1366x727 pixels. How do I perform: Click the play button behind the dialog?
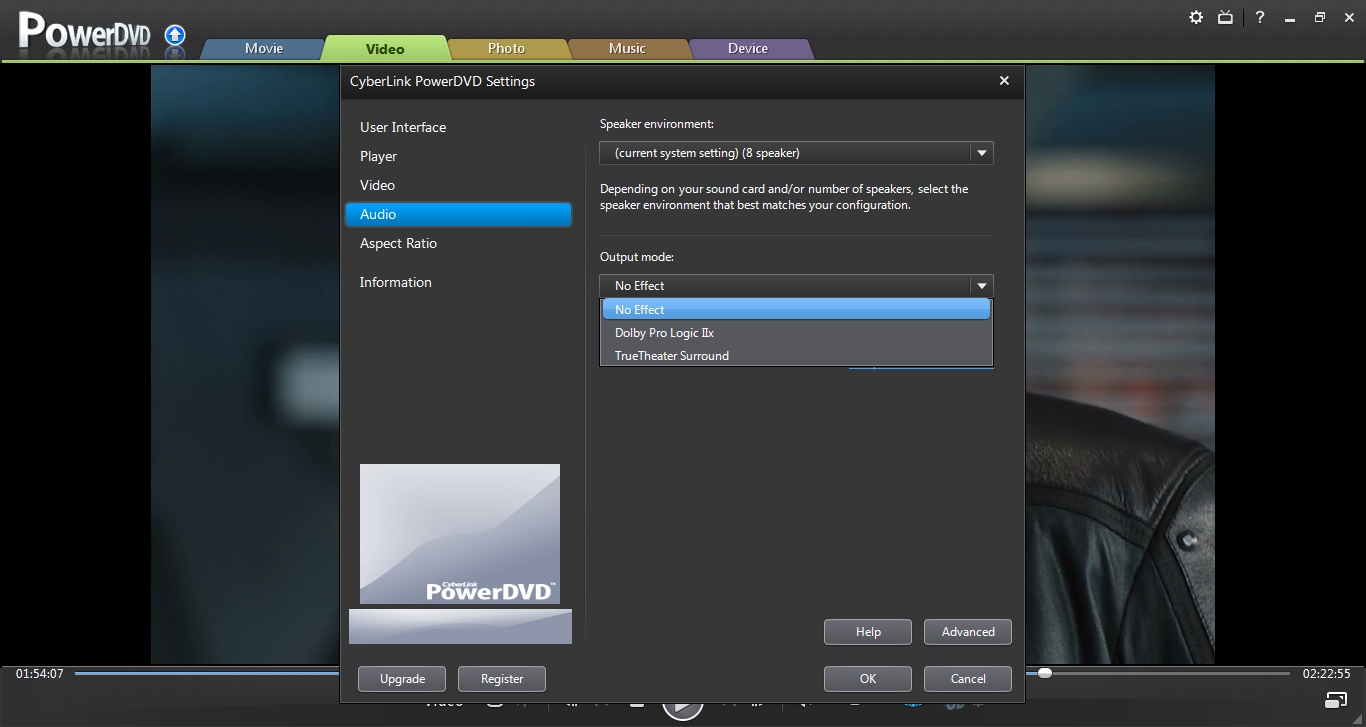682,710
